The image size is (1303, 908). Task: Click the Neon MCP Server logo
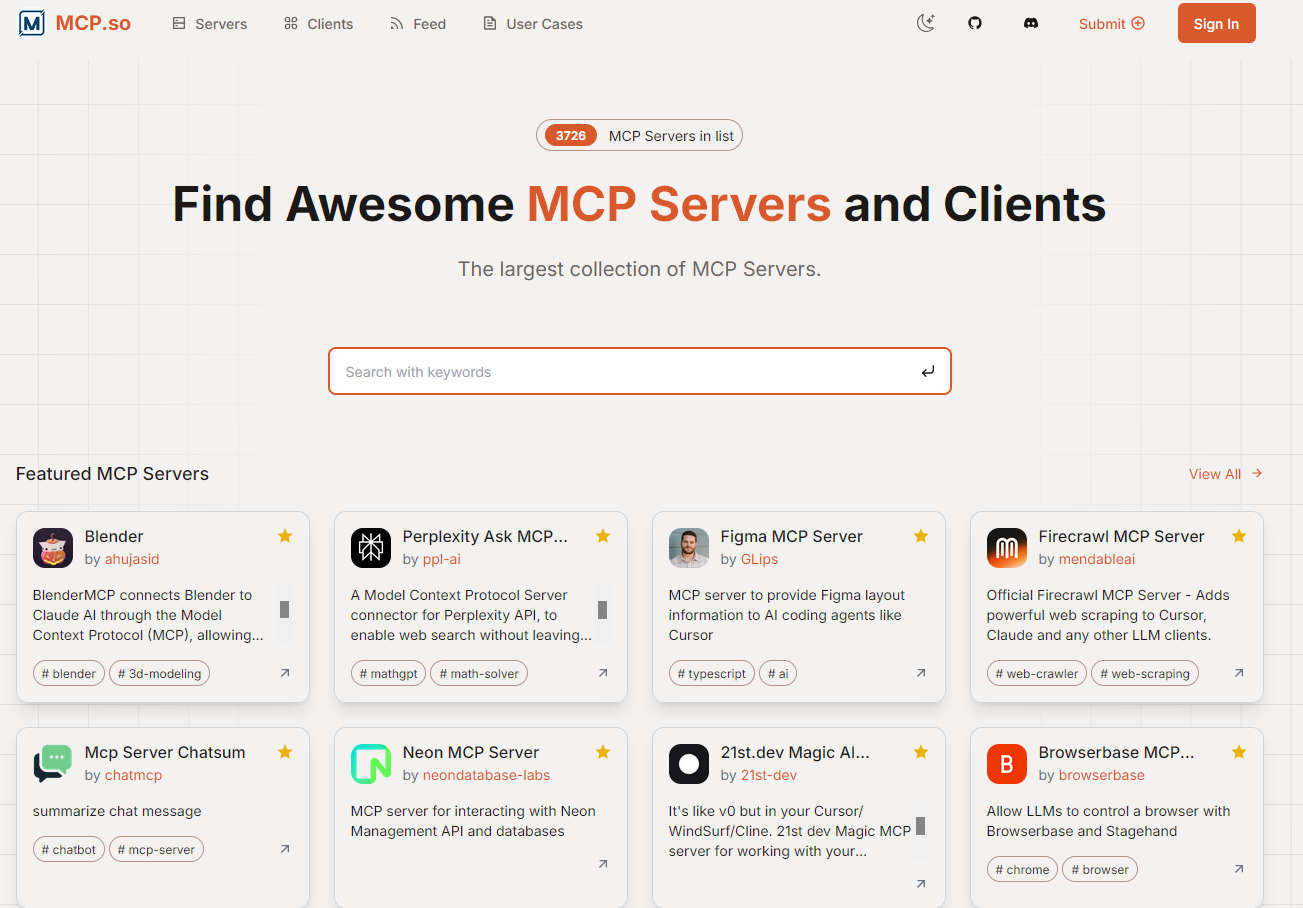click(x=371, y=764)
